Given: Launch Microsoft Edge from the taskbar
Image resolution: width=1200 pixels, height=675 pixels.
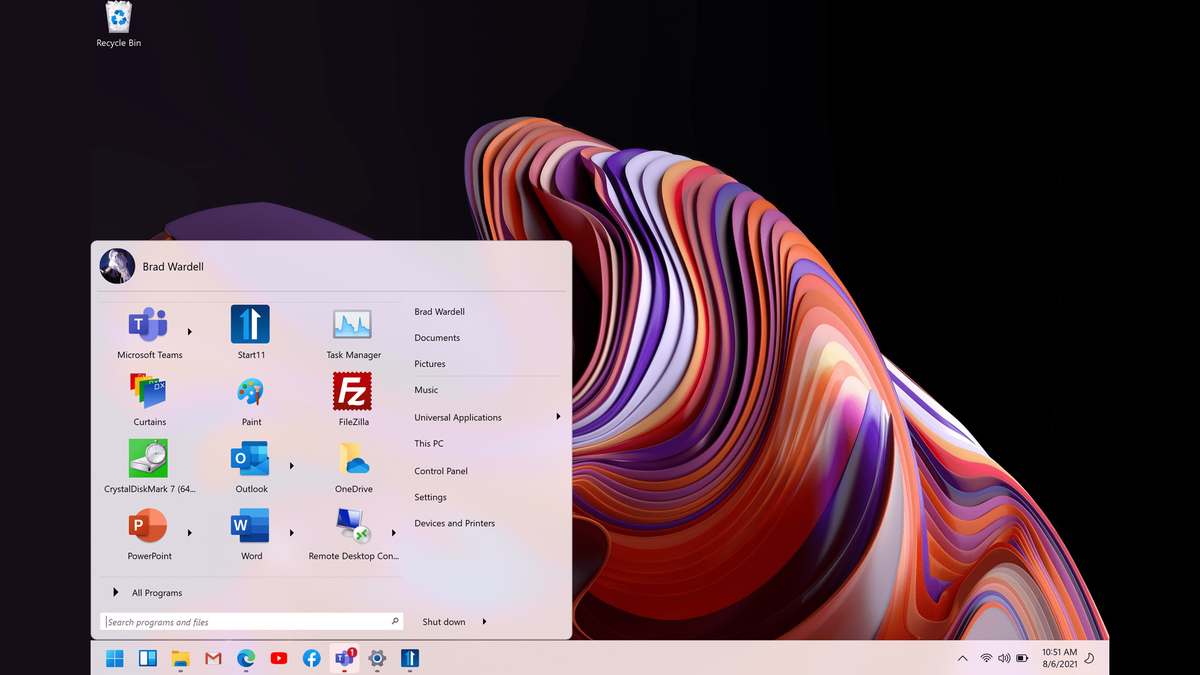Looking at the screenshot, I should (246, 658).
